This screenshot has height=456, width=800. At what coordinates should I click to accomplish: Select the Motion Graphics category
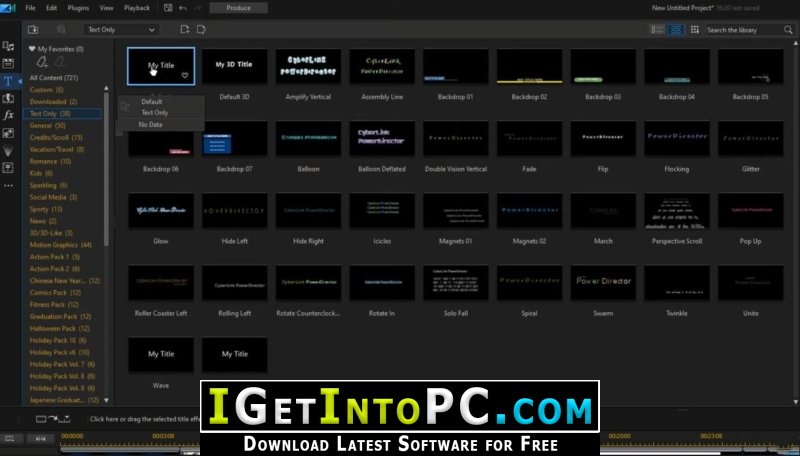(61, 245)
